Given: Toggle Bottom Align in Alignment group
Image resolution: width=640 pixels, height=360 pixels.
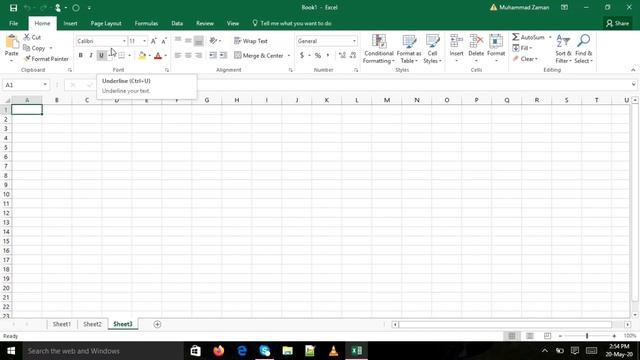Looking at the screenshot, I should [x=198, y=40].
